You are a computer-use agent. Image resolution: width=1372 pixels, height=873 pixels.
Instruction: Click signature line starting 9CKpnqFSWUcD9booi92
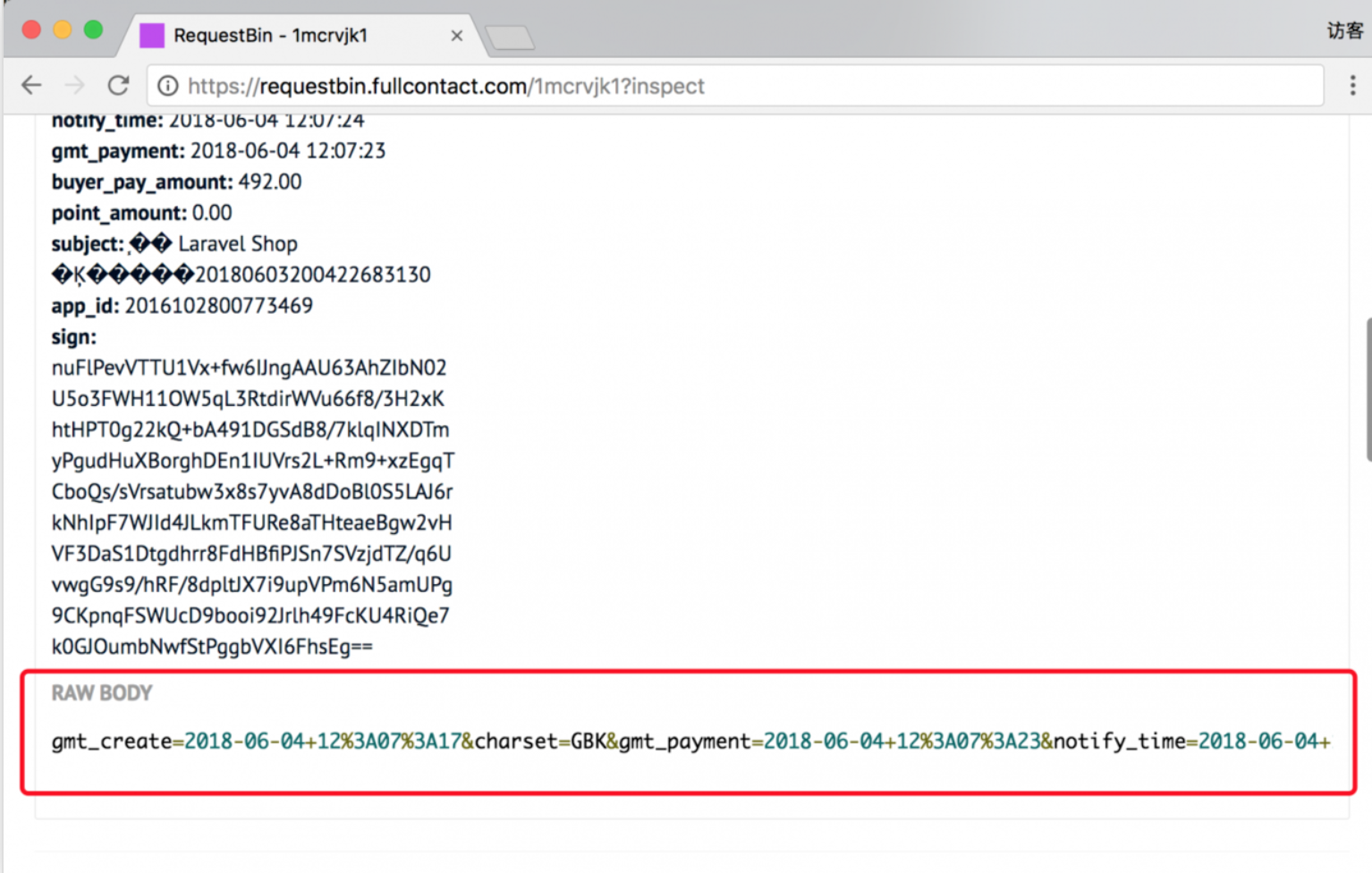point(250,615)
